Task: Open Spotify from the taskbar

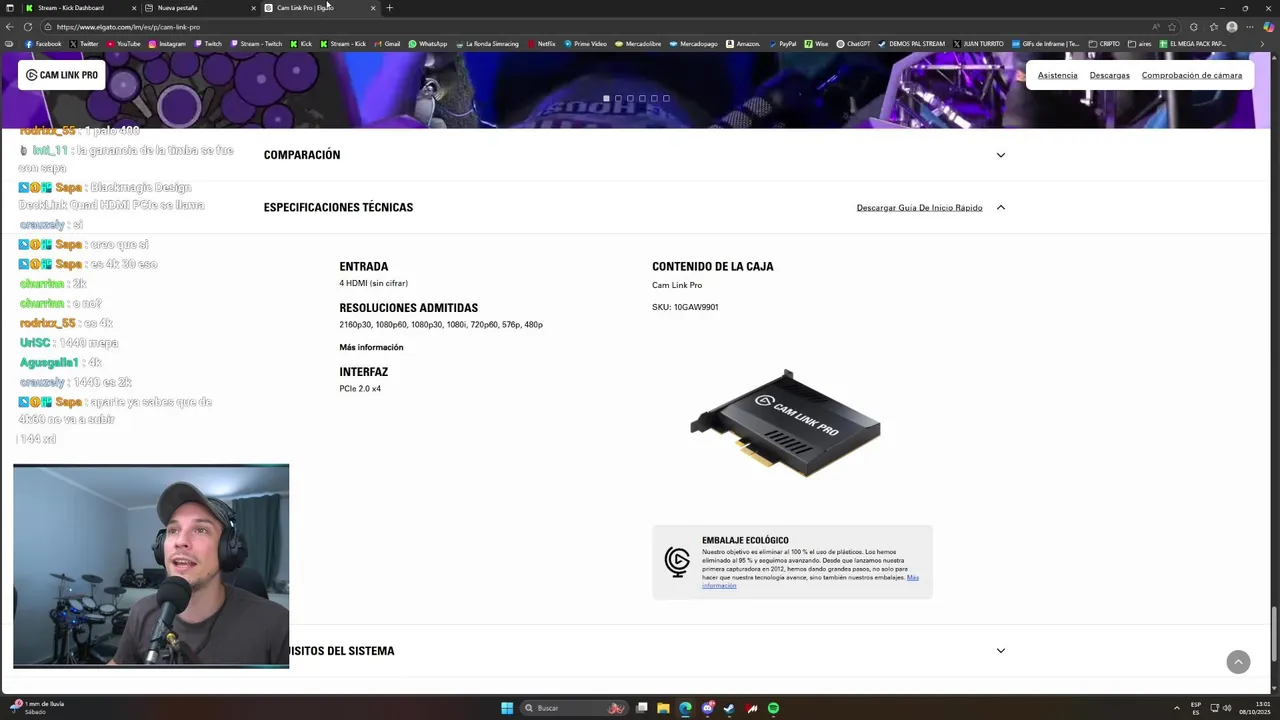Action: (773, 708)
